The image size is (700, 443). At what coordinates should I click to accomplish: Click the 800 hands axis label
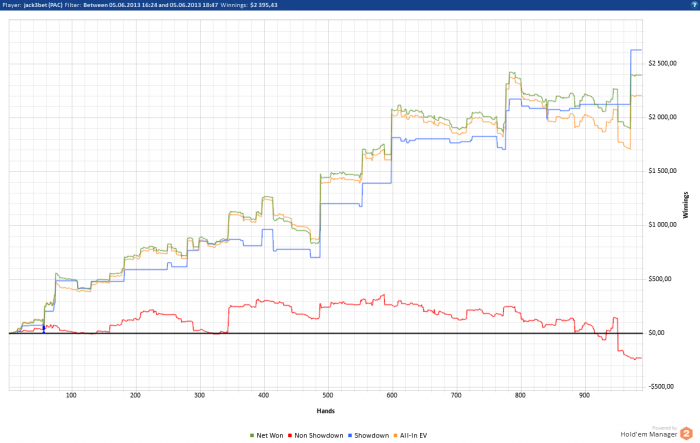tap(520, 395)
